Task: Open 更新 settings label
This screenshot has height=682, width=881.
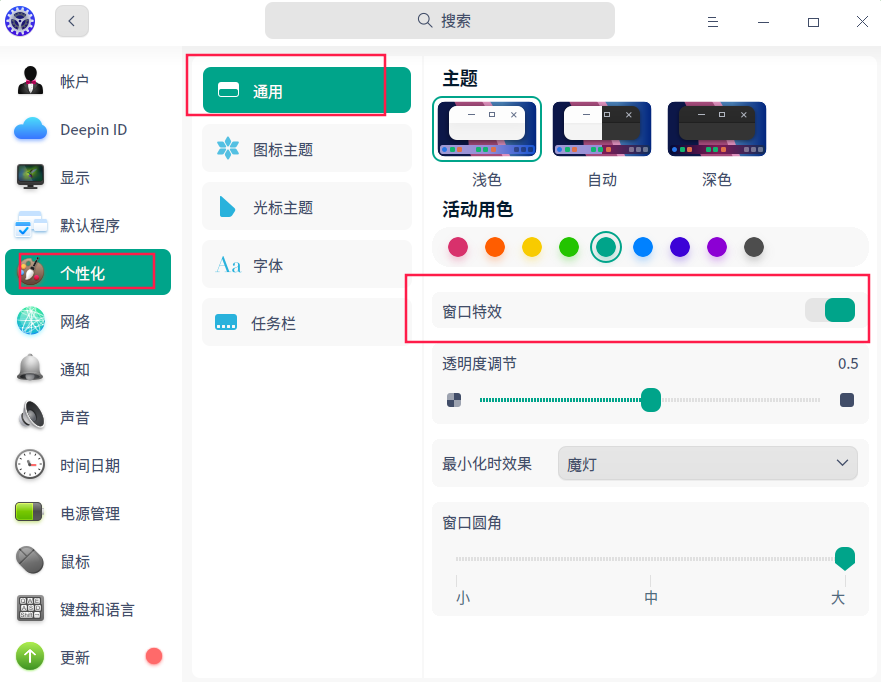Action: click(x=75, y=657)
